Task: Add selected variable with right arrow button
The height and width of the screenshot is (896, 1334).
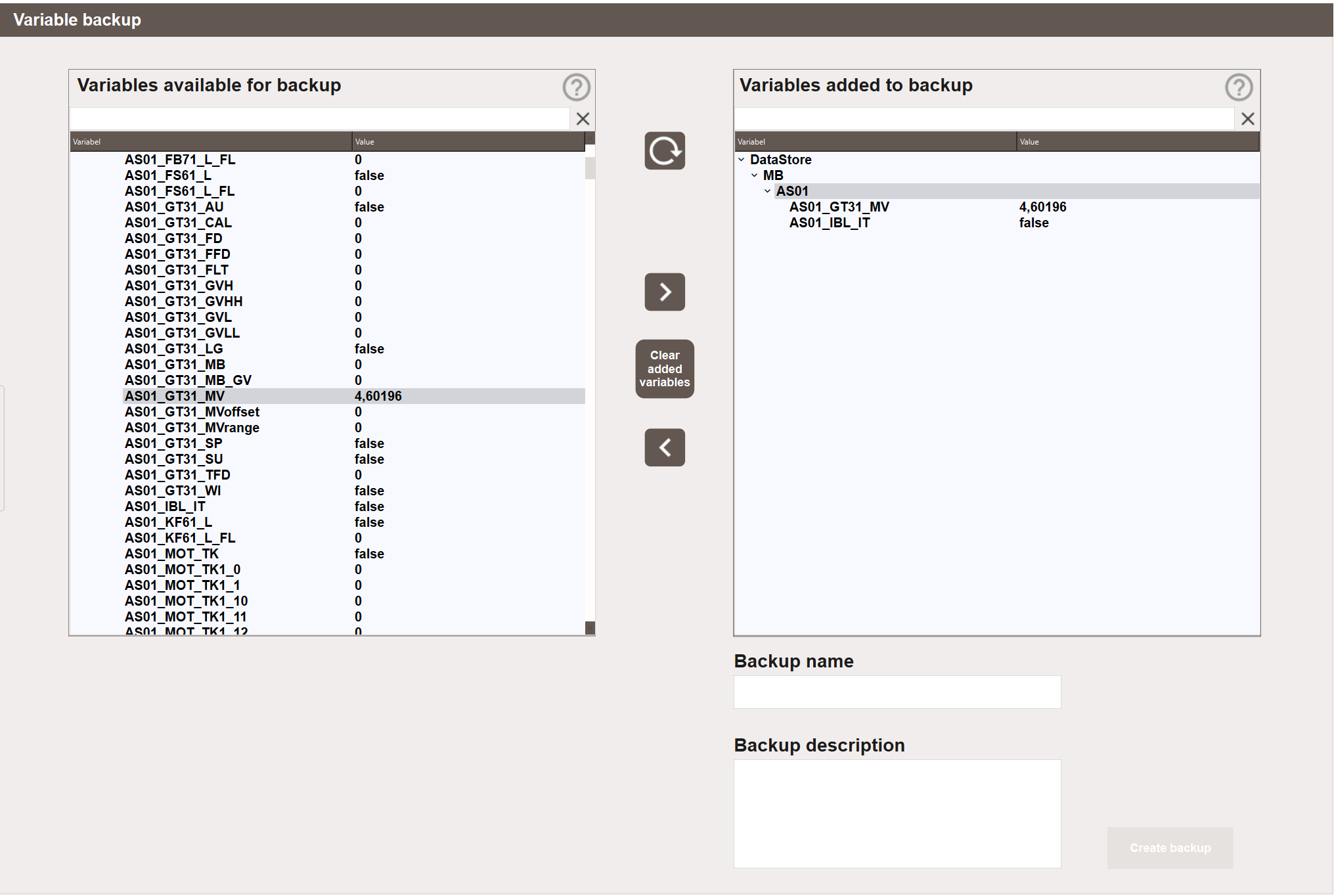Action: [x=664, y=292]
